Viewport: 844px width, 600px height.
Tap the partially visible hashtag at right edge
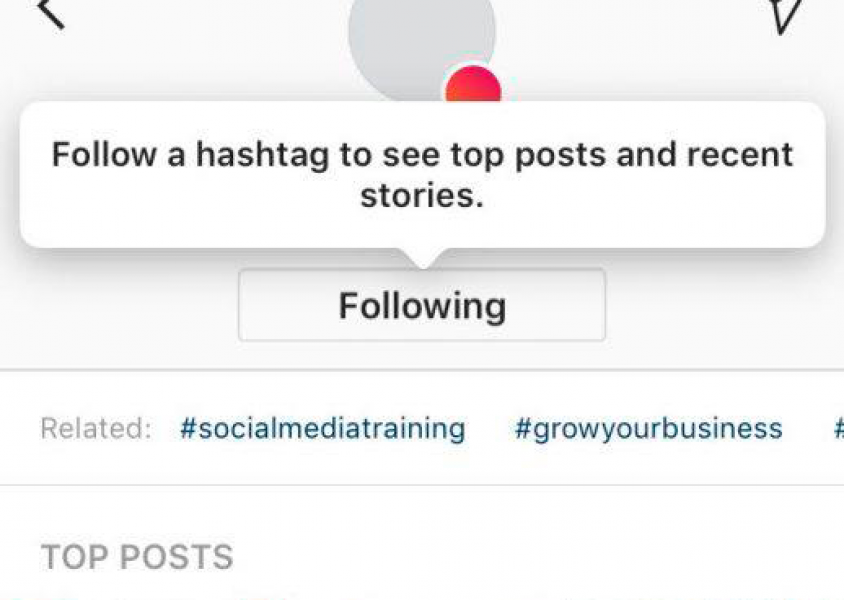pyautogui.click(x=836, y=428)
